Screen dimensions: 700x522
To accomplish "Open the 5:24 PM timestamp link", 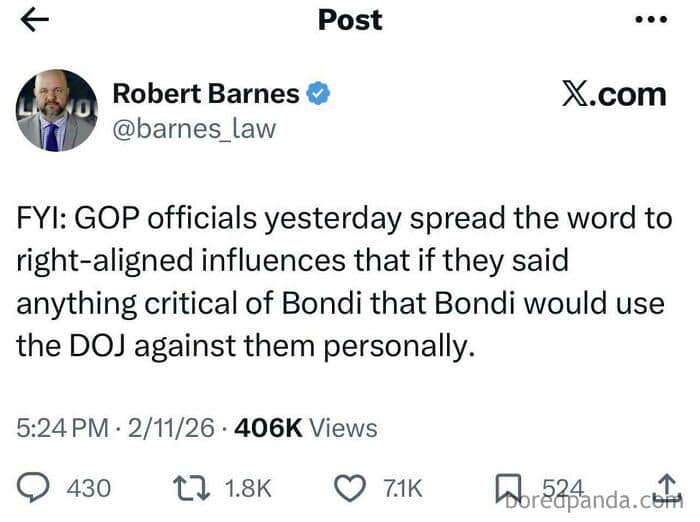I will [x=62, y=428].
